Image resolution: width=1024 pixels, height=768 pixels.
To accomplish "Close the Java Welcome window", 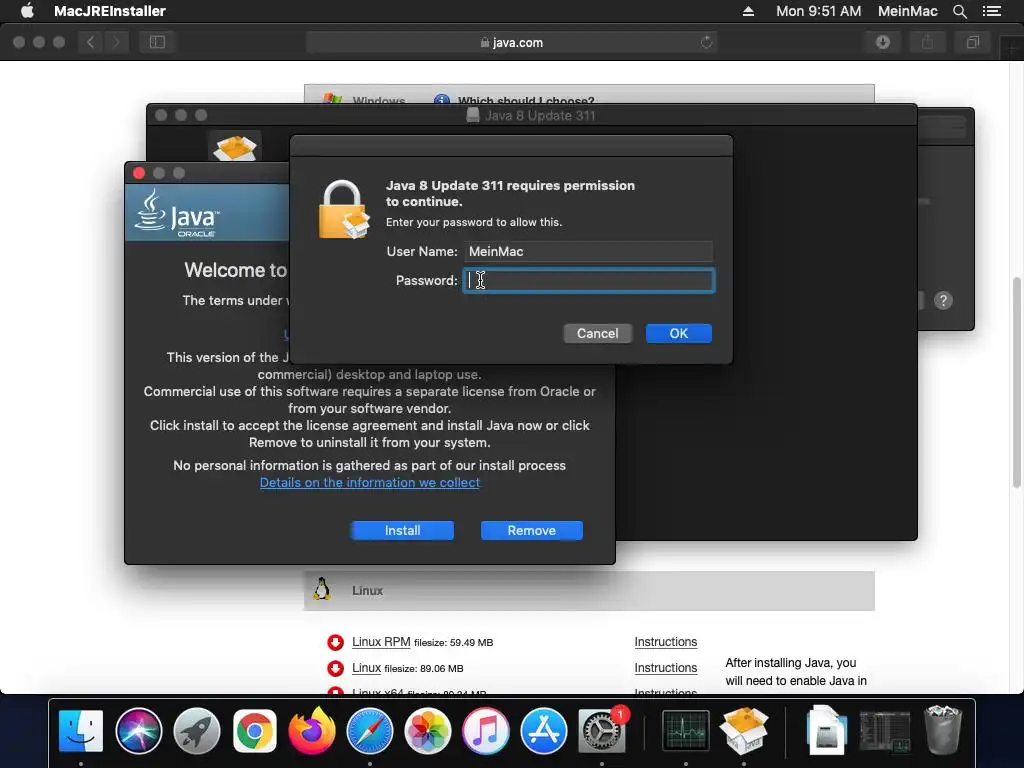I will pyautogui.click(x=139, y=173).
